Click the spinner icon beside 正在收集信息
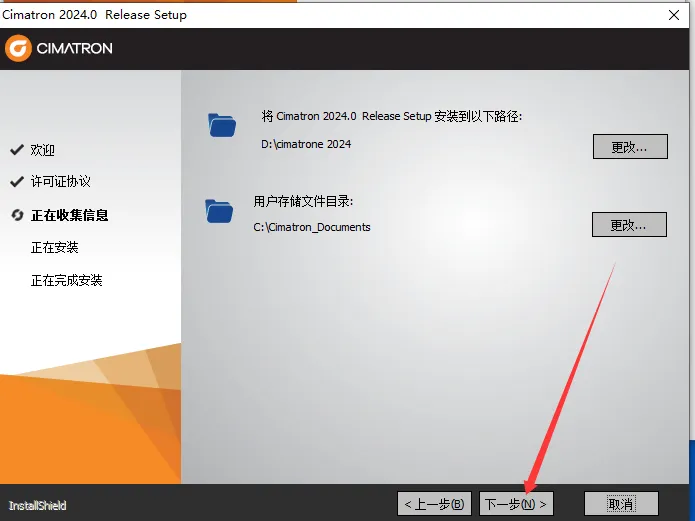Screen dimensions: 695x521 [x=17, y=215]
